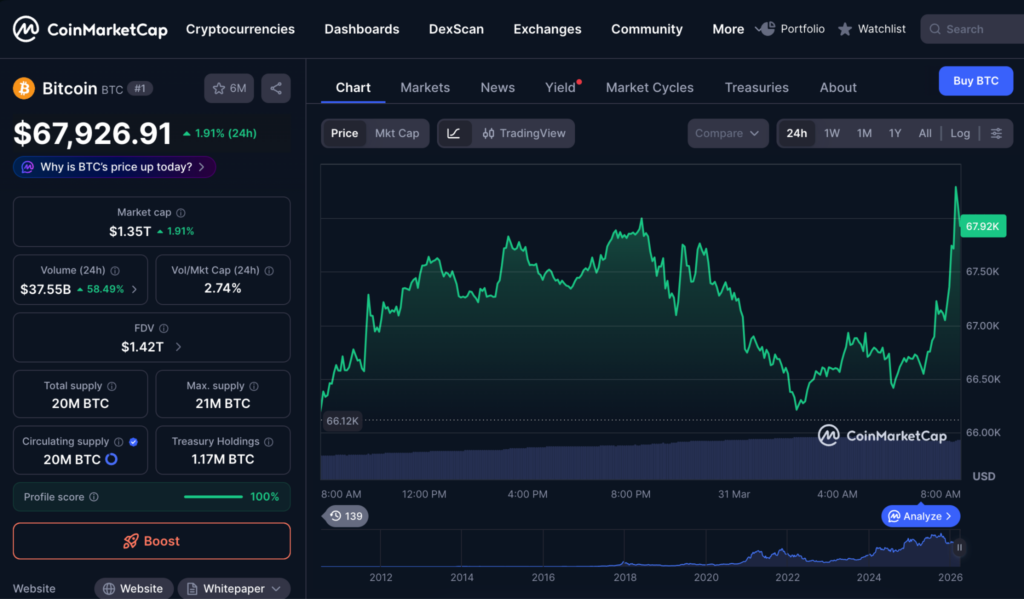Click Market cap info icon
This screenshot has height=599, width=1024.
pyautogui.click(x=181, y=213)
